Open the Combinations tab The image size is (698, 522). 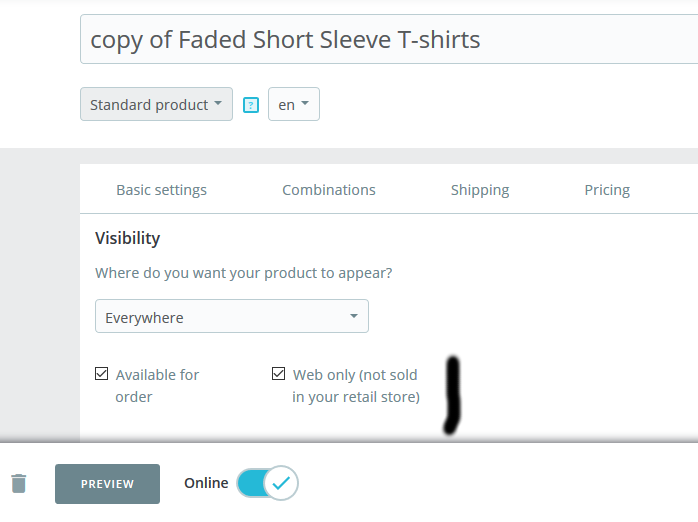point(329,190)
